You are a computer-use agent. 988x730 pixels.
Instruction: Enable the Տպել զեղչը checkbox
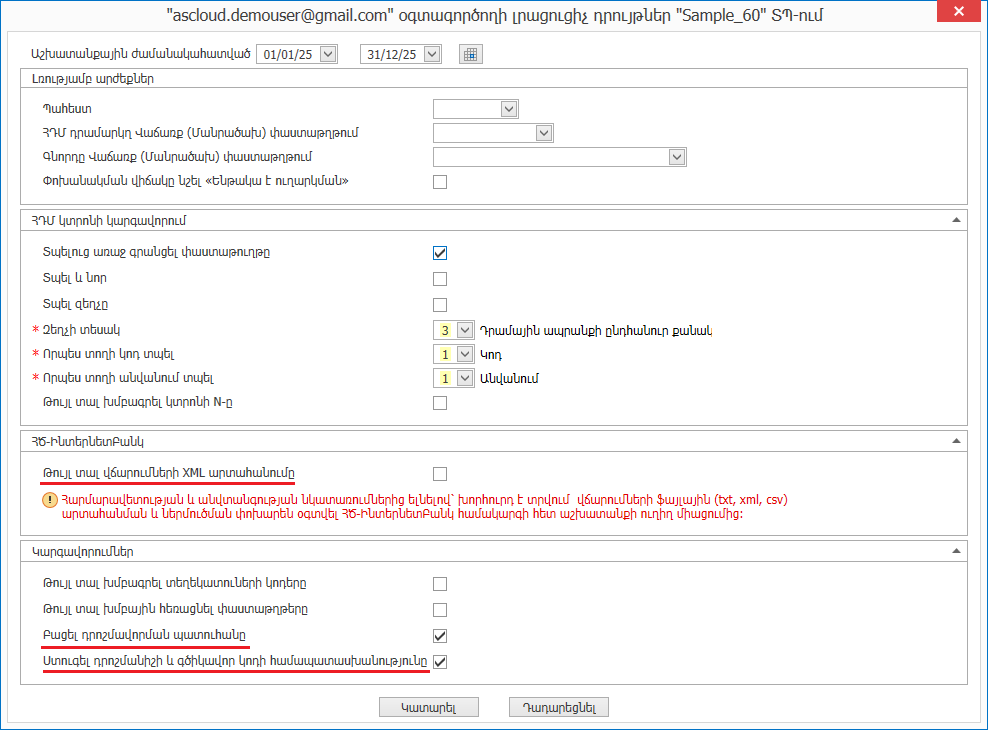click(x=440, y=305)
